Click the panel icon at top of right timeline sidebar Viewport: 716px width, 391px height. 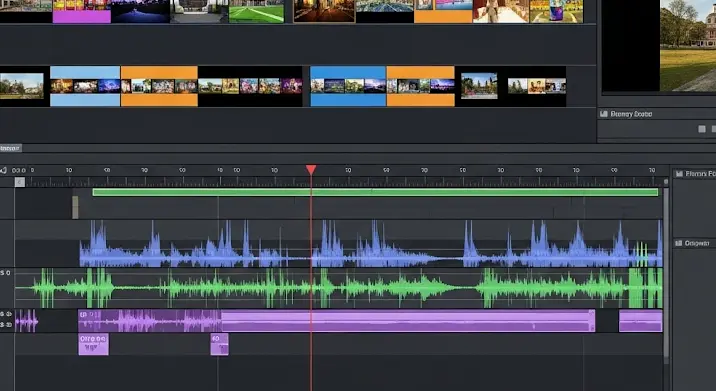pyautogui.click(x=679, y=174)
